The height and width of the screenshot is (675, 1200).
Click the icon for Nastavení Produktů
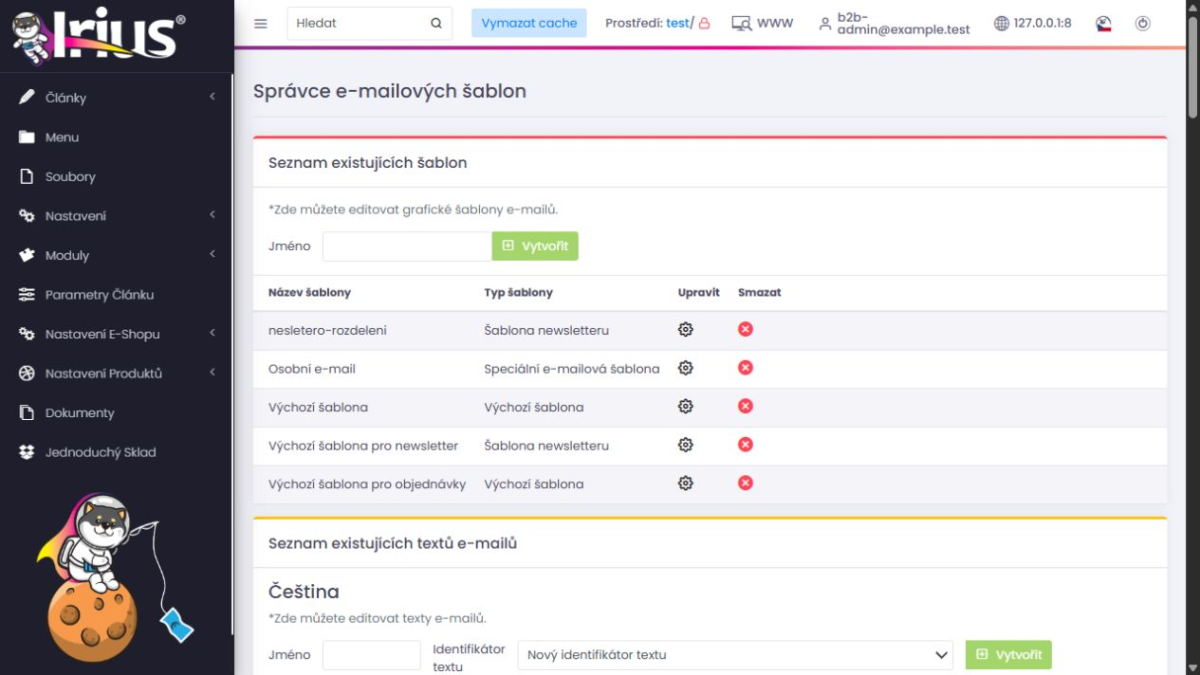[x=27, y=373]
